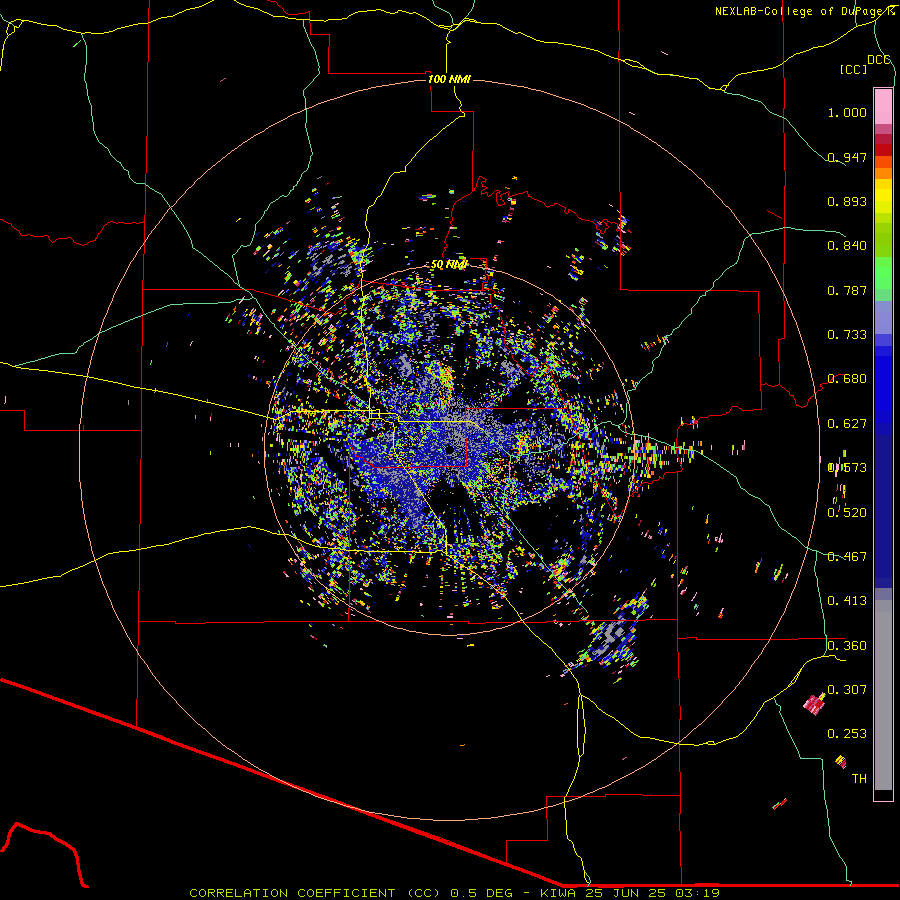Click the 0.947 color scale value
This screenshot has height=900, width=900.
coord(847,157)
